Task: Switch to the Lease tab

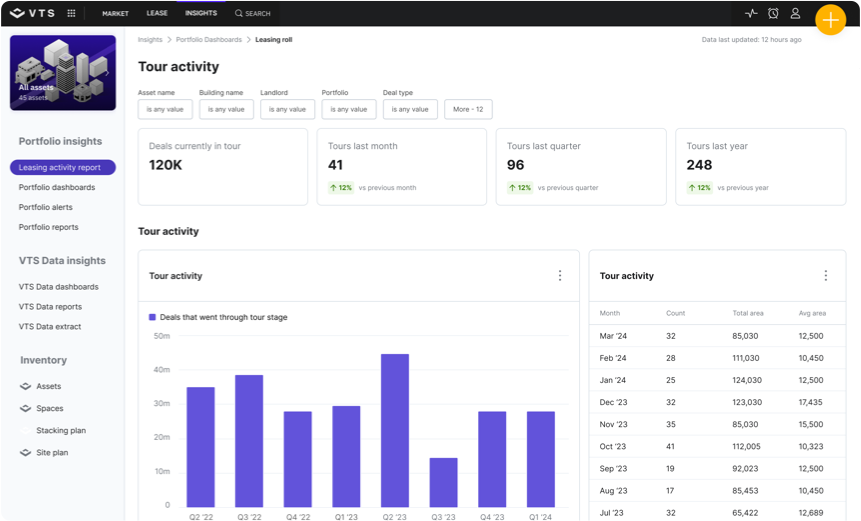Action: (157, 13)
